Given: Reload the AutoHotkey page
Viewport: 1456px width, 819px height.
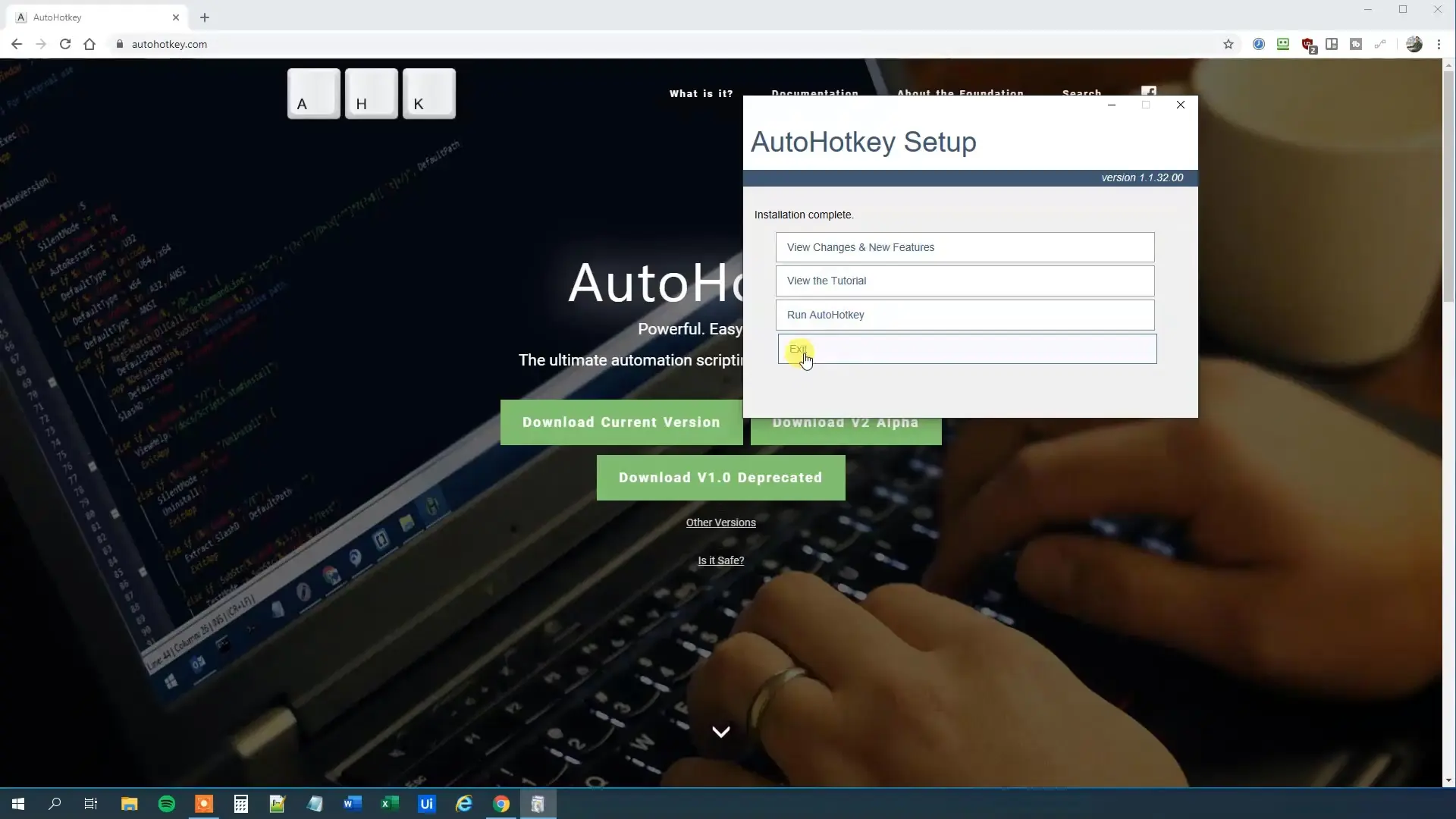Looking at the screenshot, I should pos(65,44).
